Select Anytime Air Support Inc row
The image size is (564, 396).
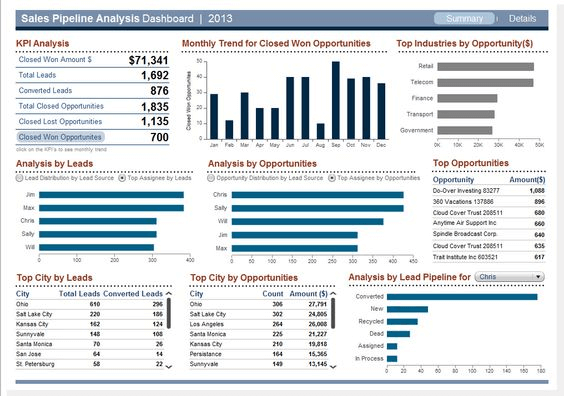click(x=489, y=223)
